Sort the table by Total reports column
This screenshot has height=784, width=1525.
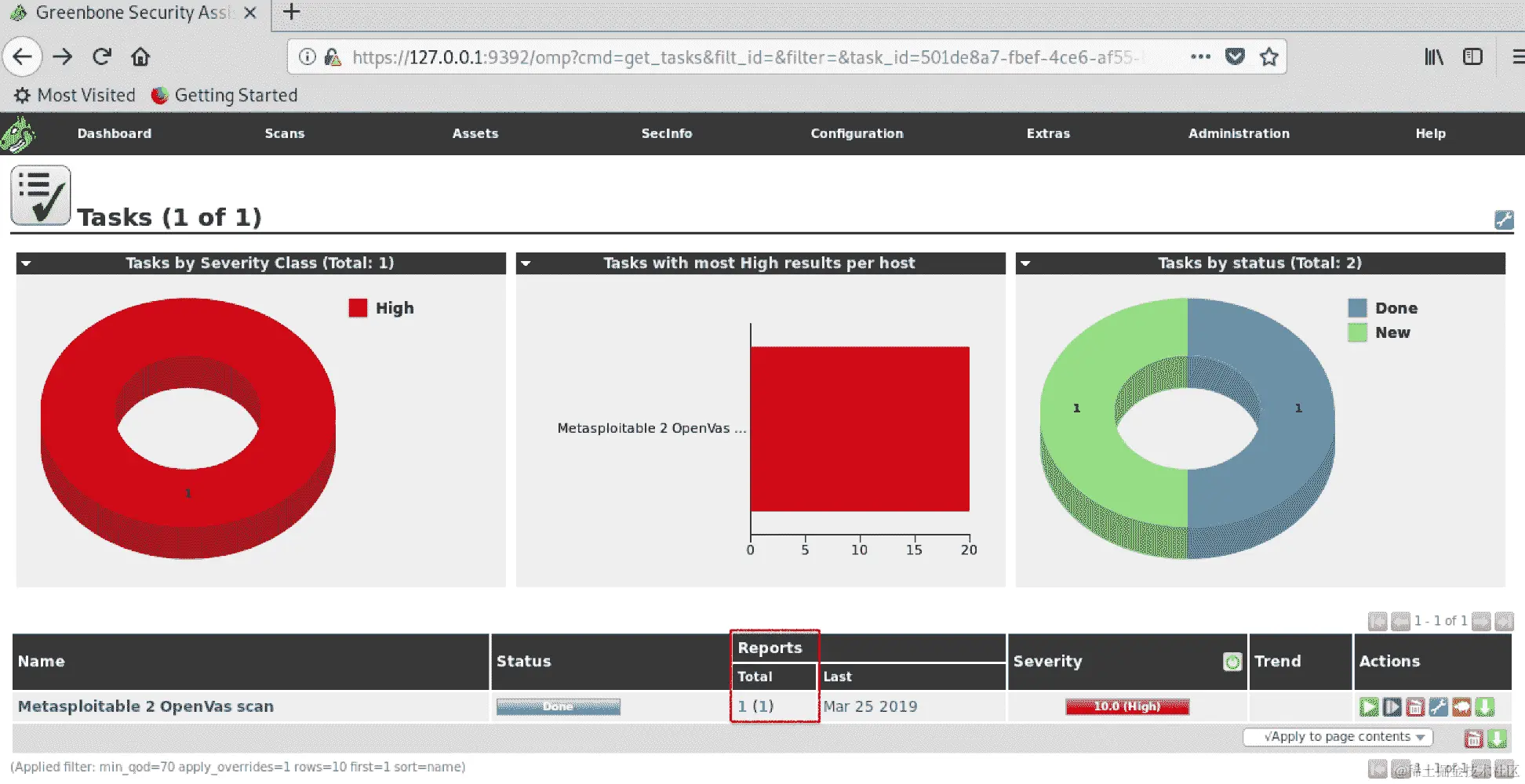pyautogui.click(x=755, y=677)
